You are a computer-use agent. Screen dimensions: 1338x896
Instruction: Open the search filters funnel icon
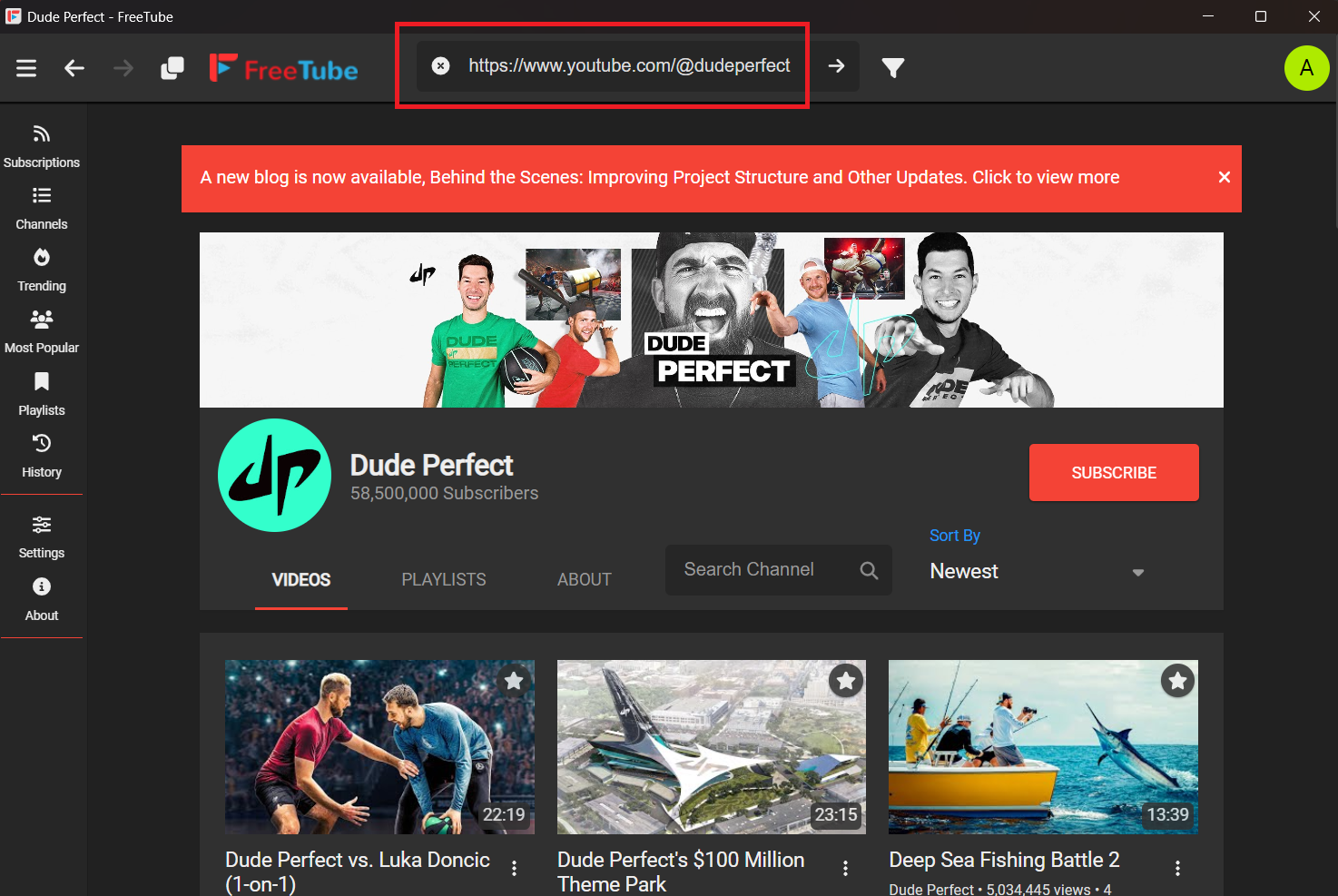[893, 67]
